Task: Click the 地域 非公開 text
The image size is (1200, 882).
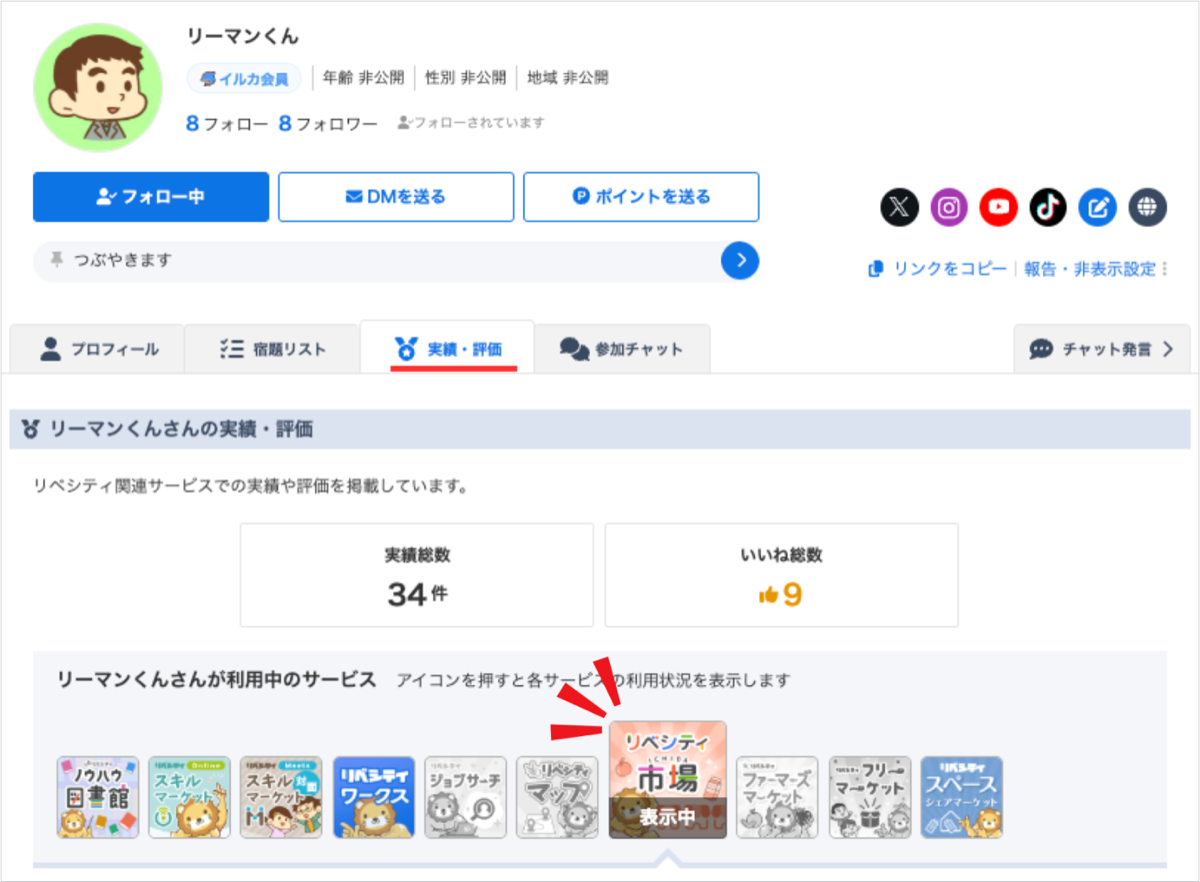Action: [568, 78]
